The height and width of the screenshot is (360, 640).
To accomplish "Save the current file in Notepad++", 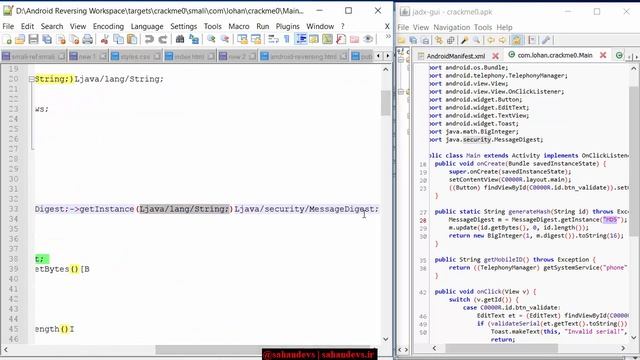I will coord(33,39).
